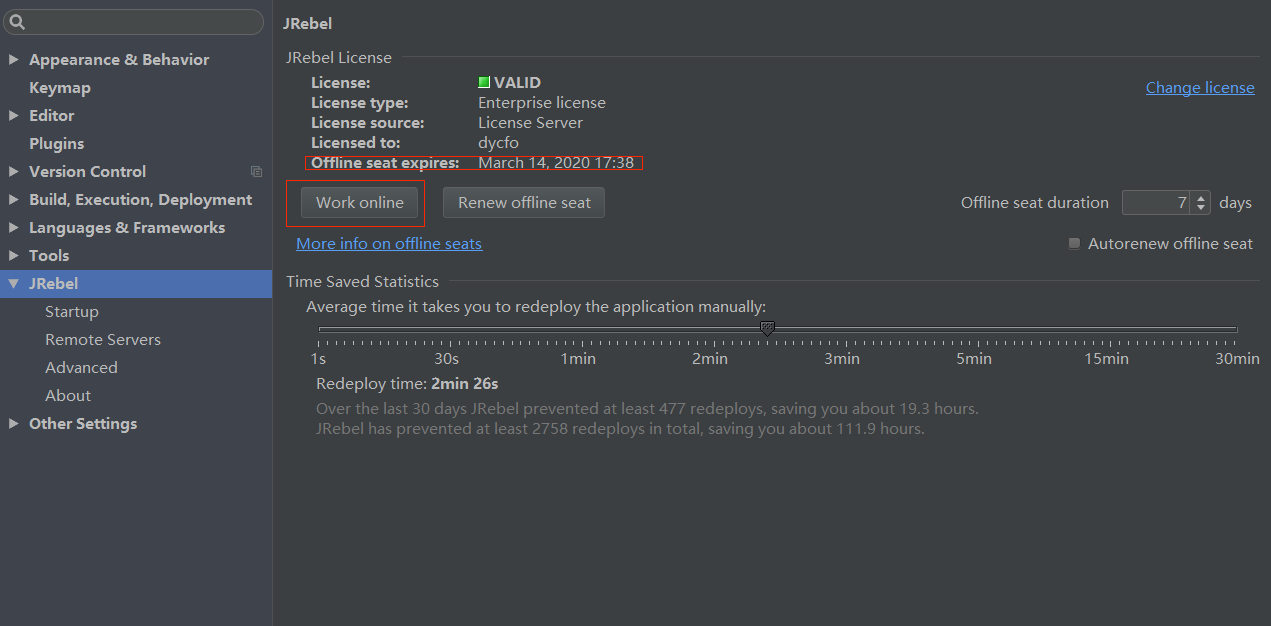Screen dimensions: 1271x626
Task: Click inside the settings search field
Action: [x=134, y=22]
